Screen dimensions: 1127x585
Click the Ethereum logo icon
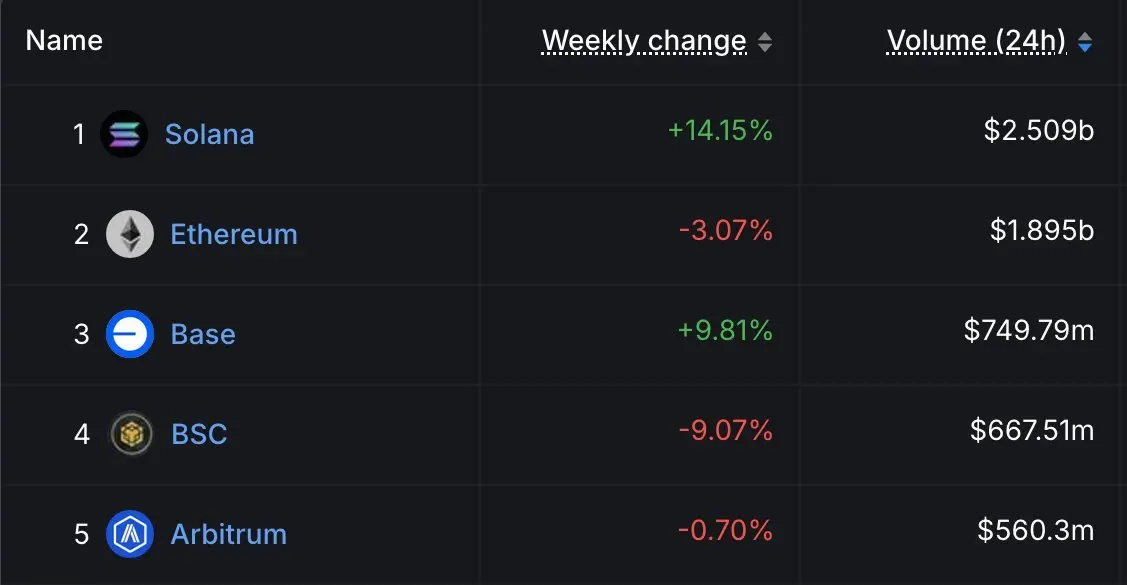[130, 234]
